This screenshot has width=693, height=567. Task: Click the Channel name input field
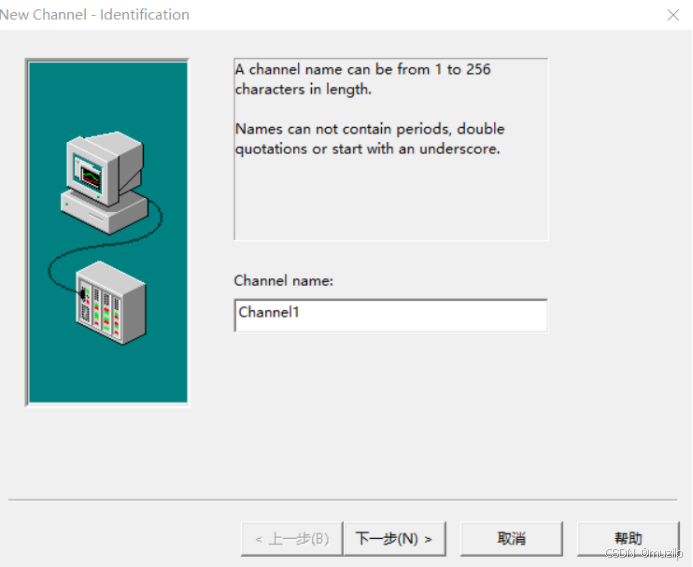tap(391, 315)
